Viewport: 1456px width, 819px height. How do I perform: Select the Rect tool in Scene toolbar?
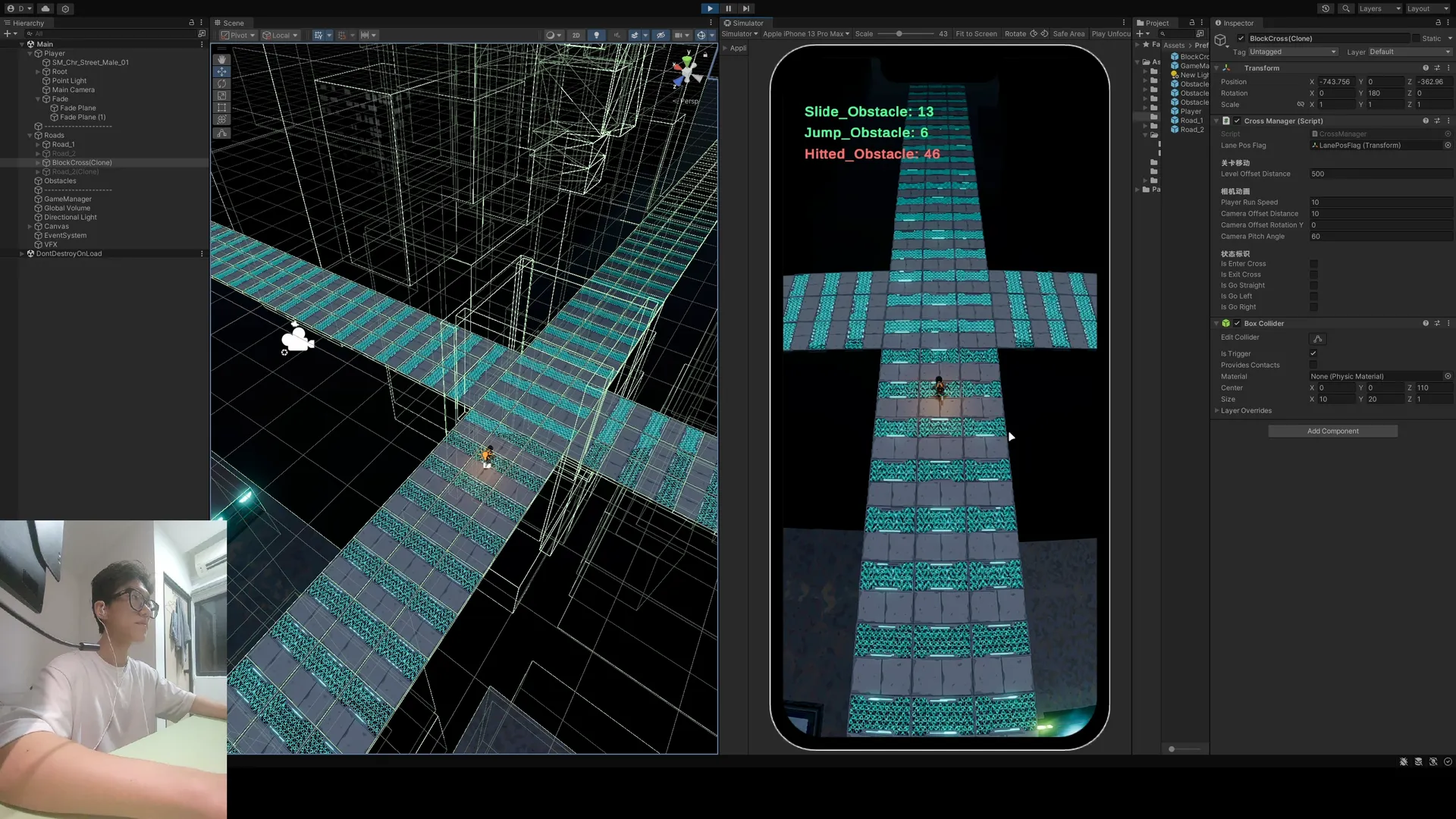[221, 108]
